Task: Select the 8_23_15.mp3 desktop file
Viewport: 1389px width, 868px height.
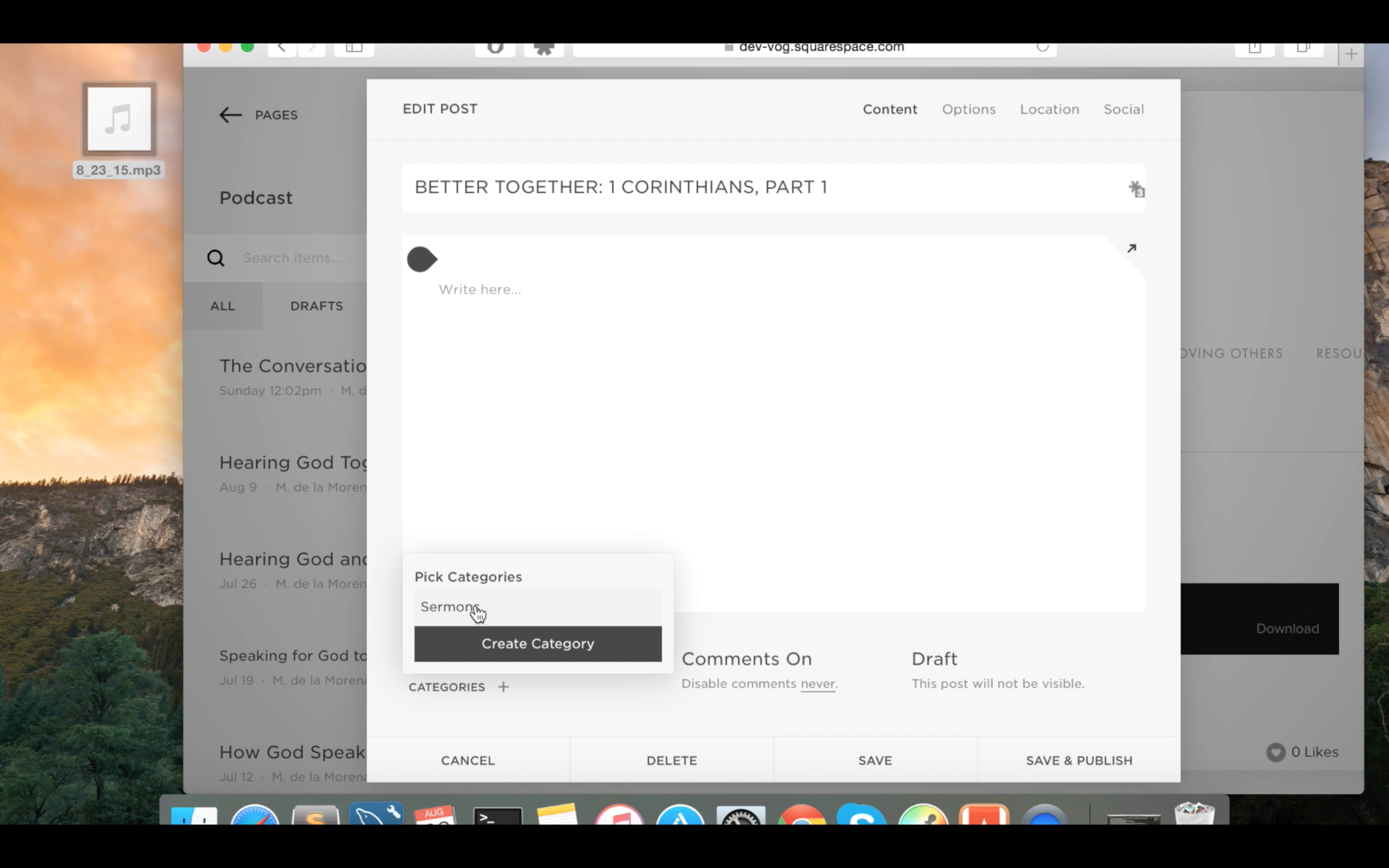Action: point(119,130)
